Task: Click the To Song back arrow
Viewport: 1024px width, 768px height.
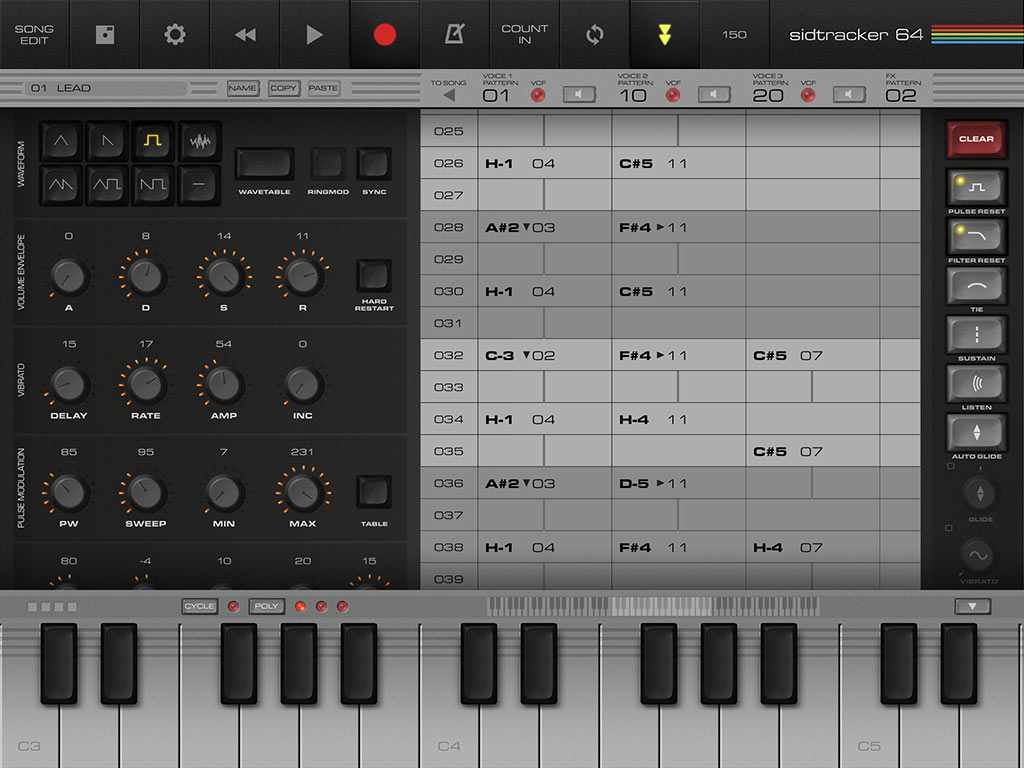Action: click(x=448, y=96)
